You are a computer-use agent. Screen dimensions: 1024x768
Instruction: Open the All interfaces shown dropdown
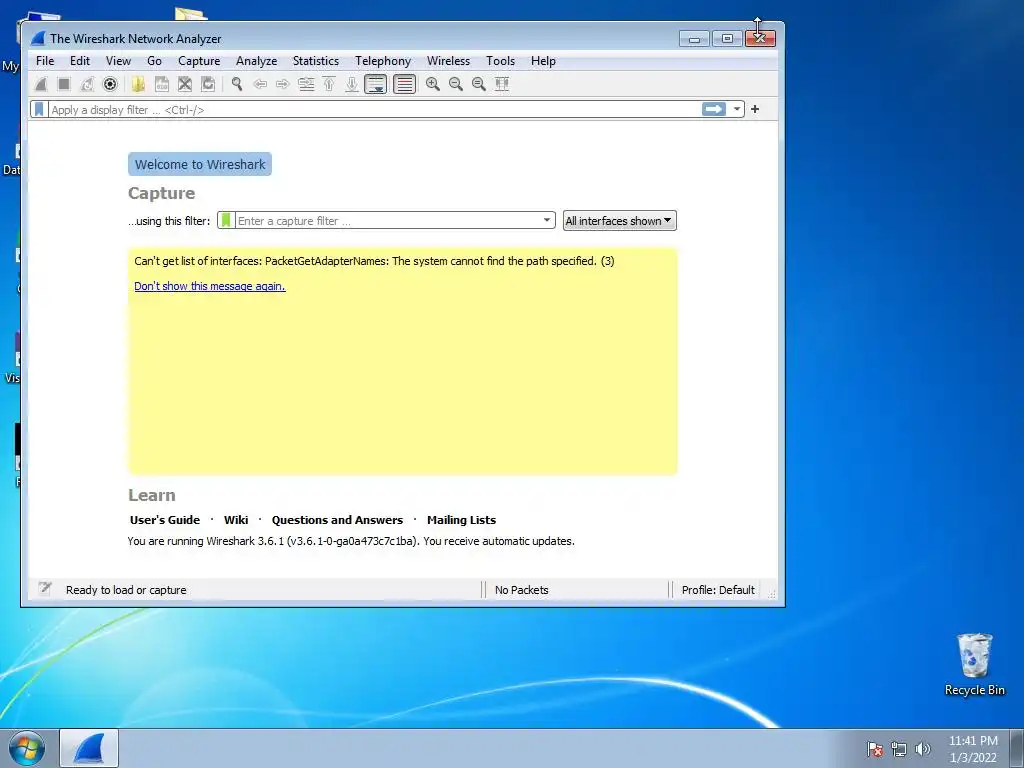619,221
